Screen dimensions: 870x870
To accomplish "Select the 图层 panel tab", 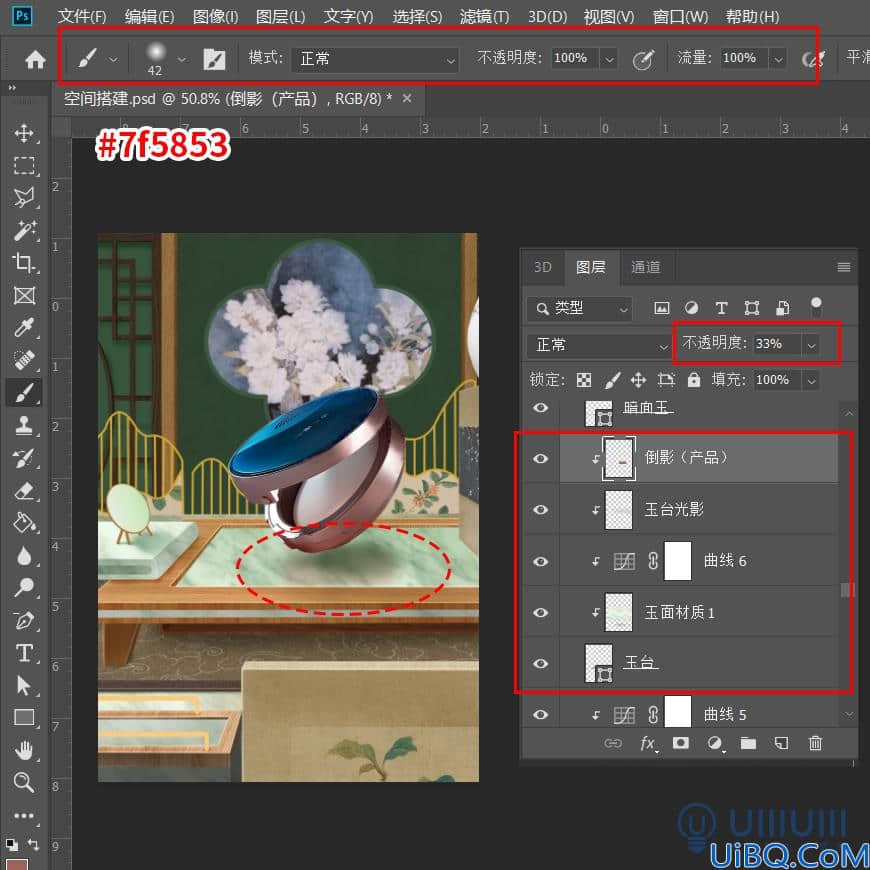I will click(590, 267).
